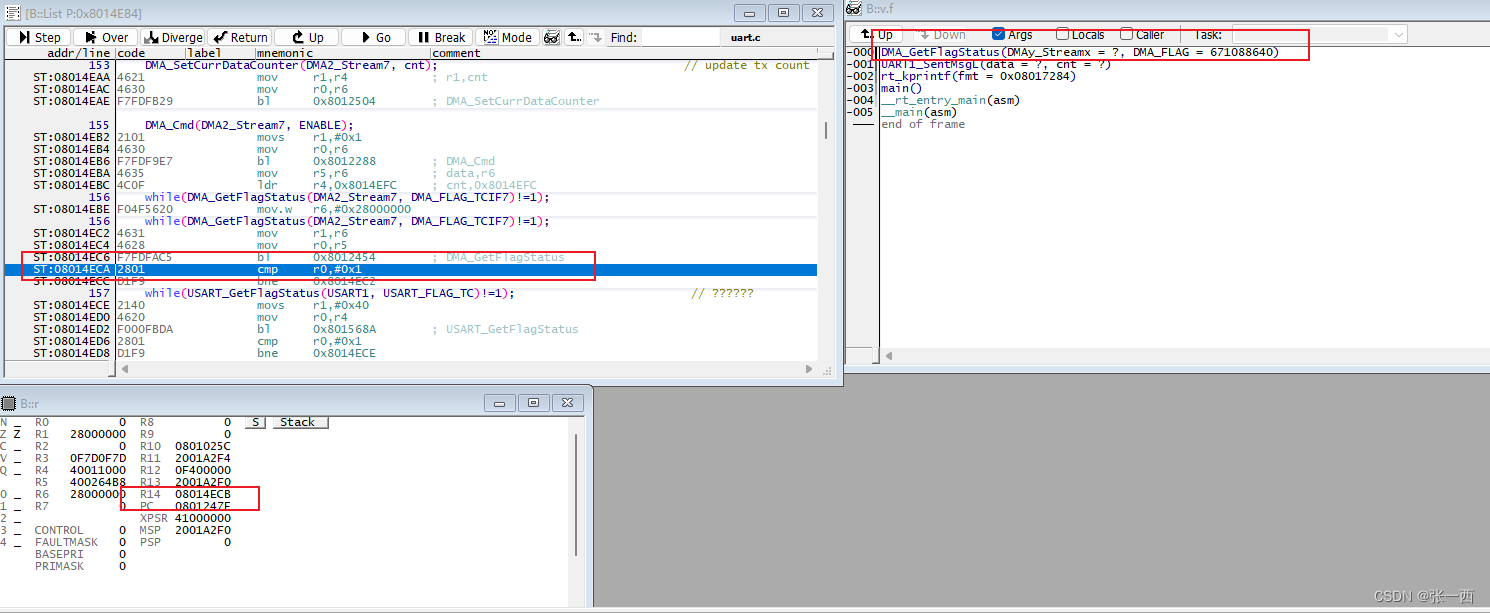
Task: Click R5 register value 400264B8
Action: tap(98, 482)
